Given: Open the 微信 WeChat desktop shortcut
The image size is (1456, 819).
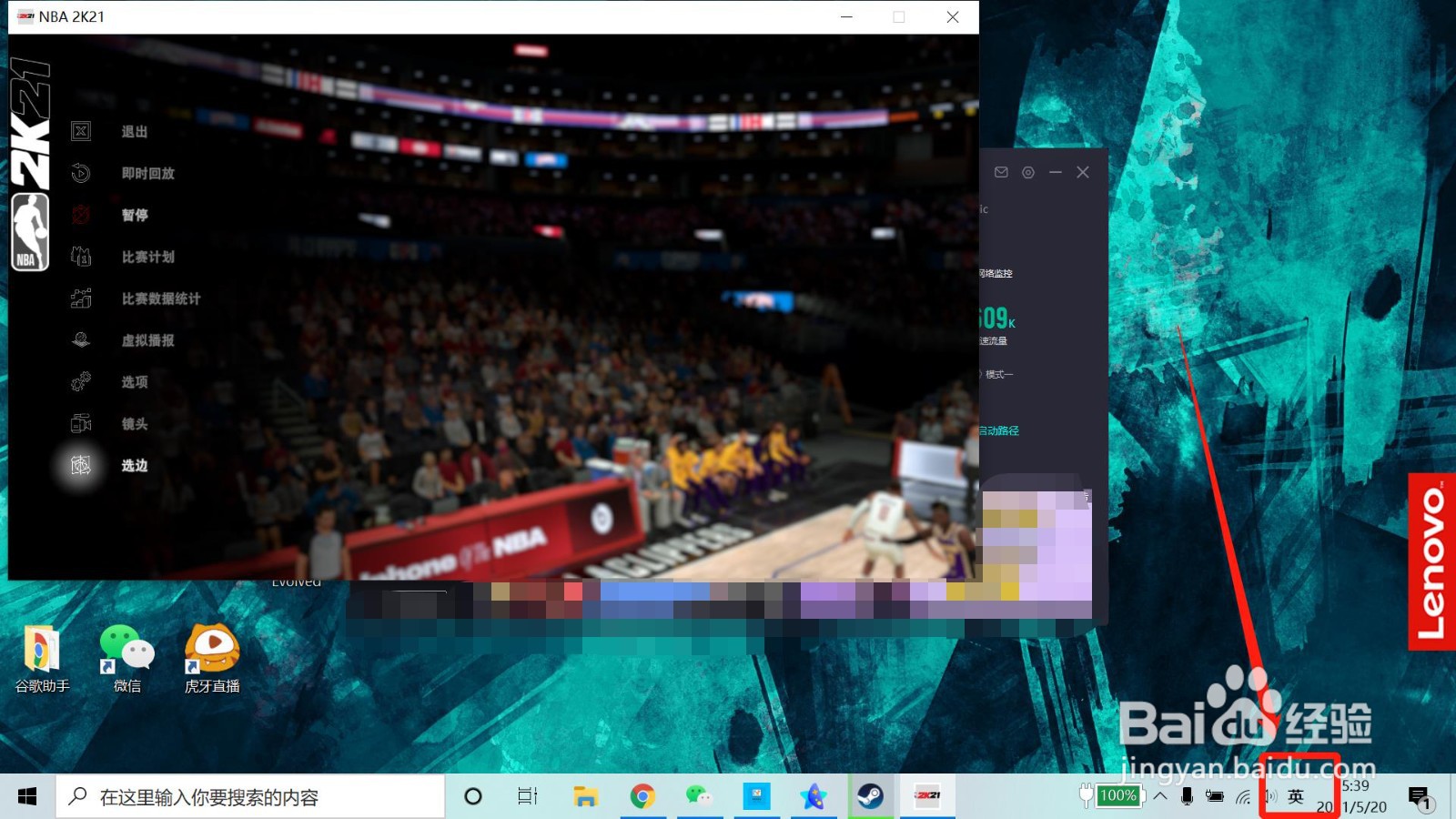Looking at the screenshot, I should (127, 659).
